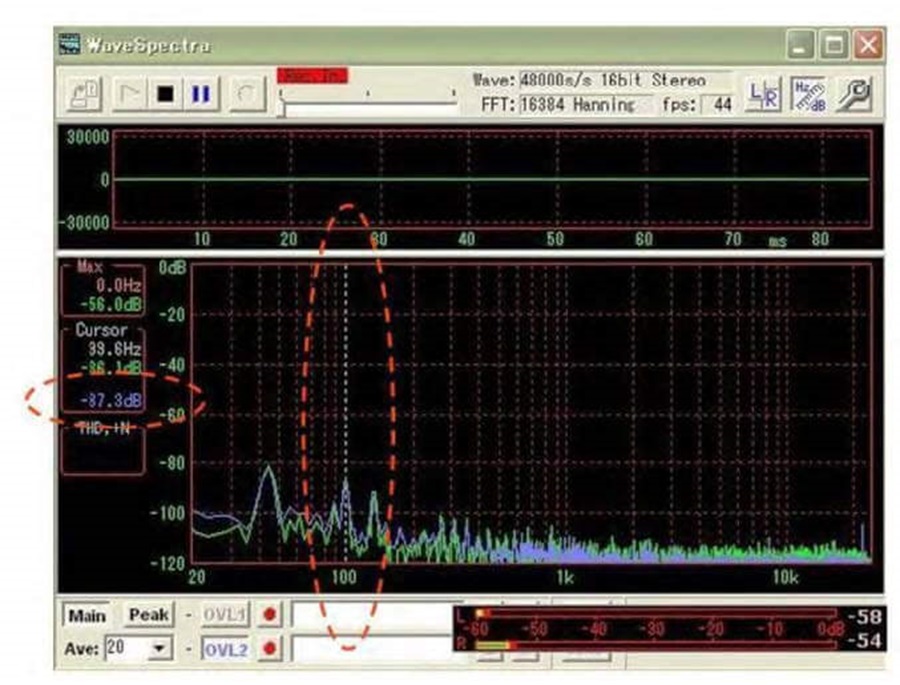
Task: Toggle the Hz/dB measurement scale icon
Action: (x=808, y=95)
